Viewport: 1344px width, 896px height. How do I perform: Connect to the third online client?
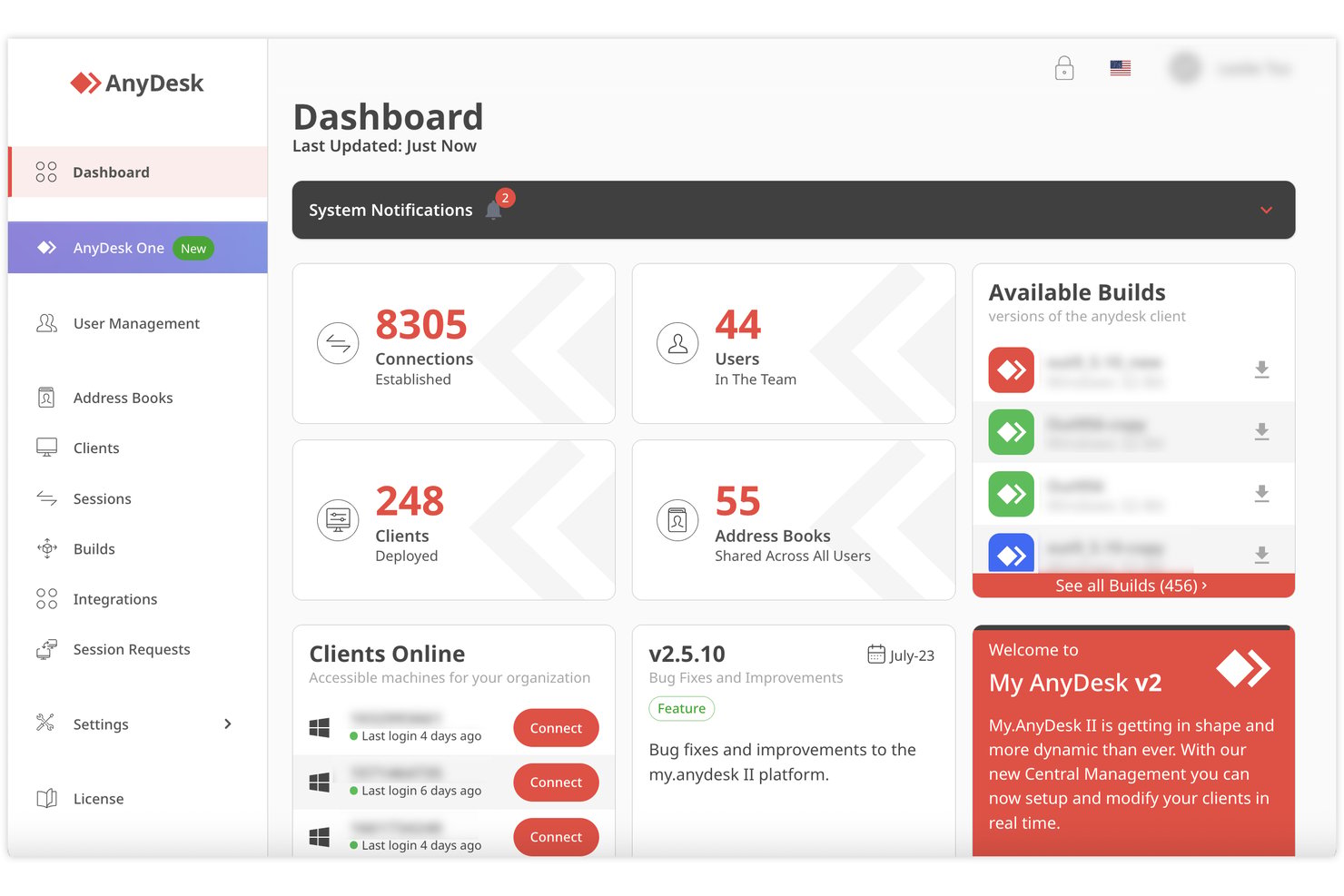coord(556,837)
